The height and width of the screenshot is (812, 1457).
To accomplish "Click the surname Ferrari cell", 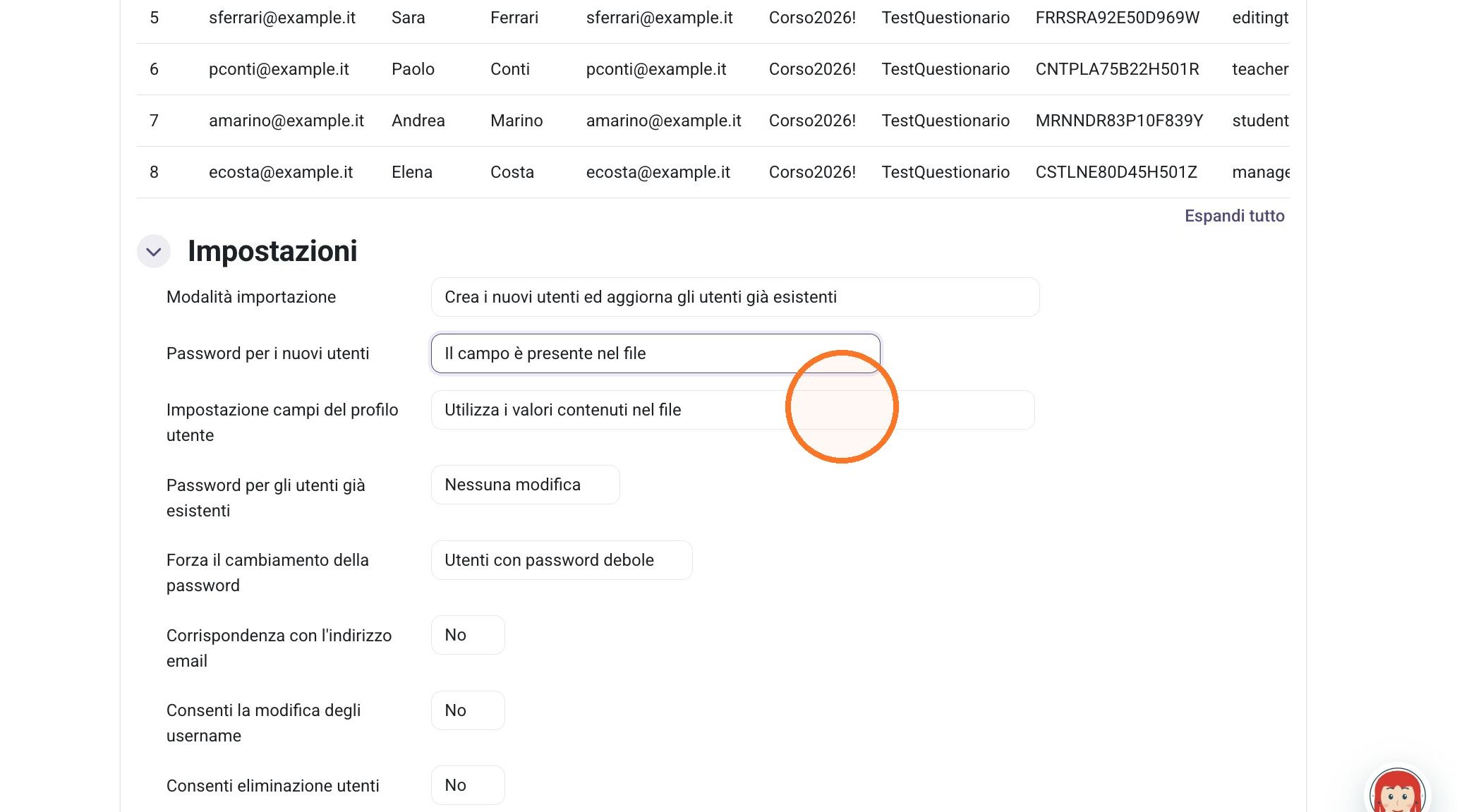I will click(x=514, y=18).
